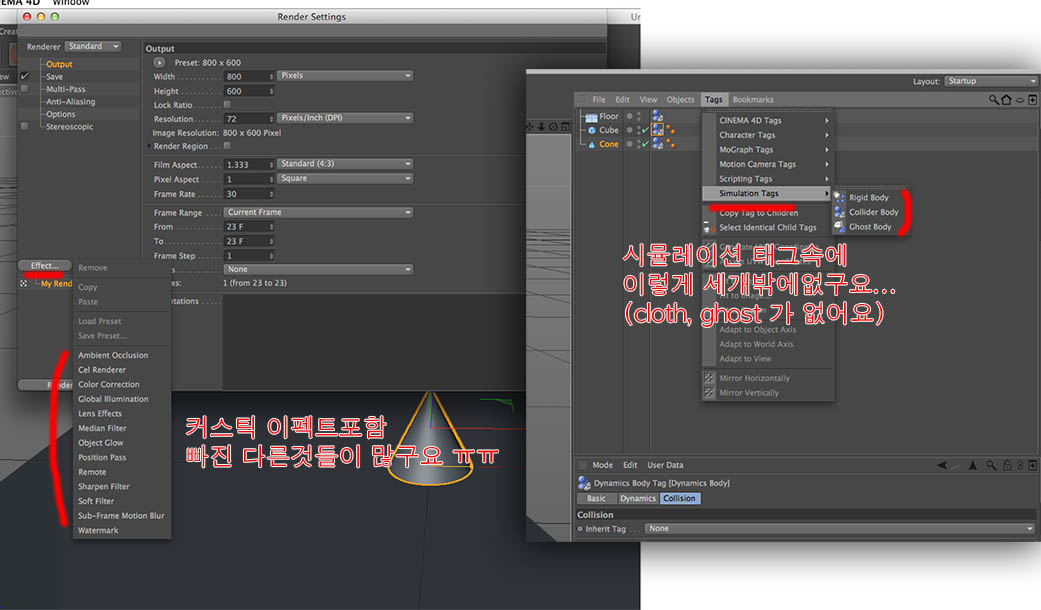Open the Window menu in menu bar
This screenshot has height=610, width=1041.
pos(71,3)
